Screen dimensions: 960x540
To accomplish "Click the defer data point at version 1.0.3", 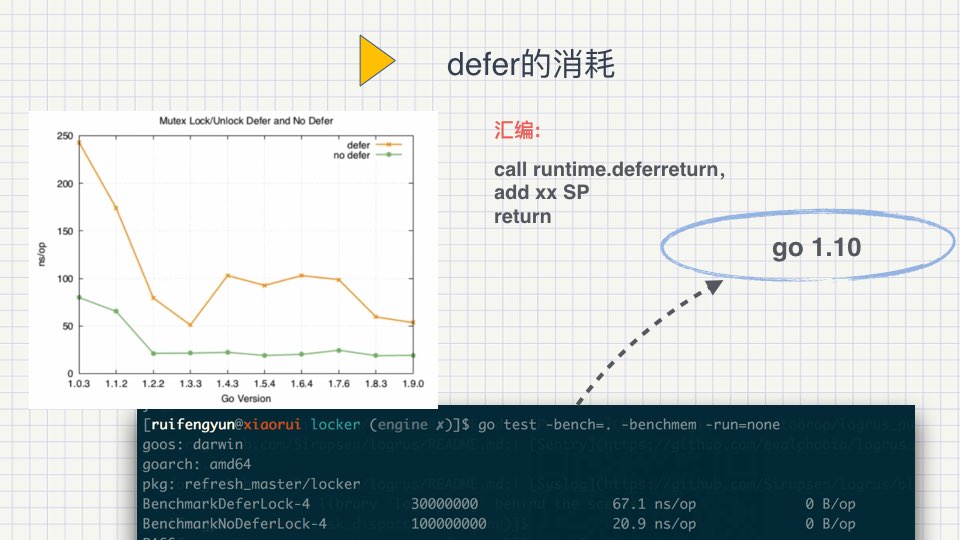I will point(79,143).
